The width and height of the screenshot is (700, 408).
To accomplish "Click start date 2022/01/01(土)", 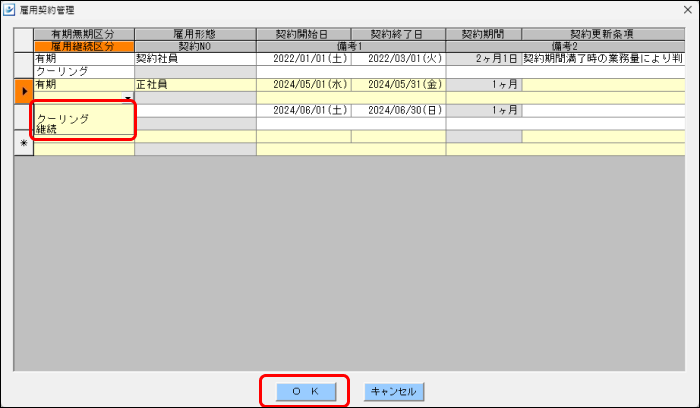I will click(x=304, y=58).
